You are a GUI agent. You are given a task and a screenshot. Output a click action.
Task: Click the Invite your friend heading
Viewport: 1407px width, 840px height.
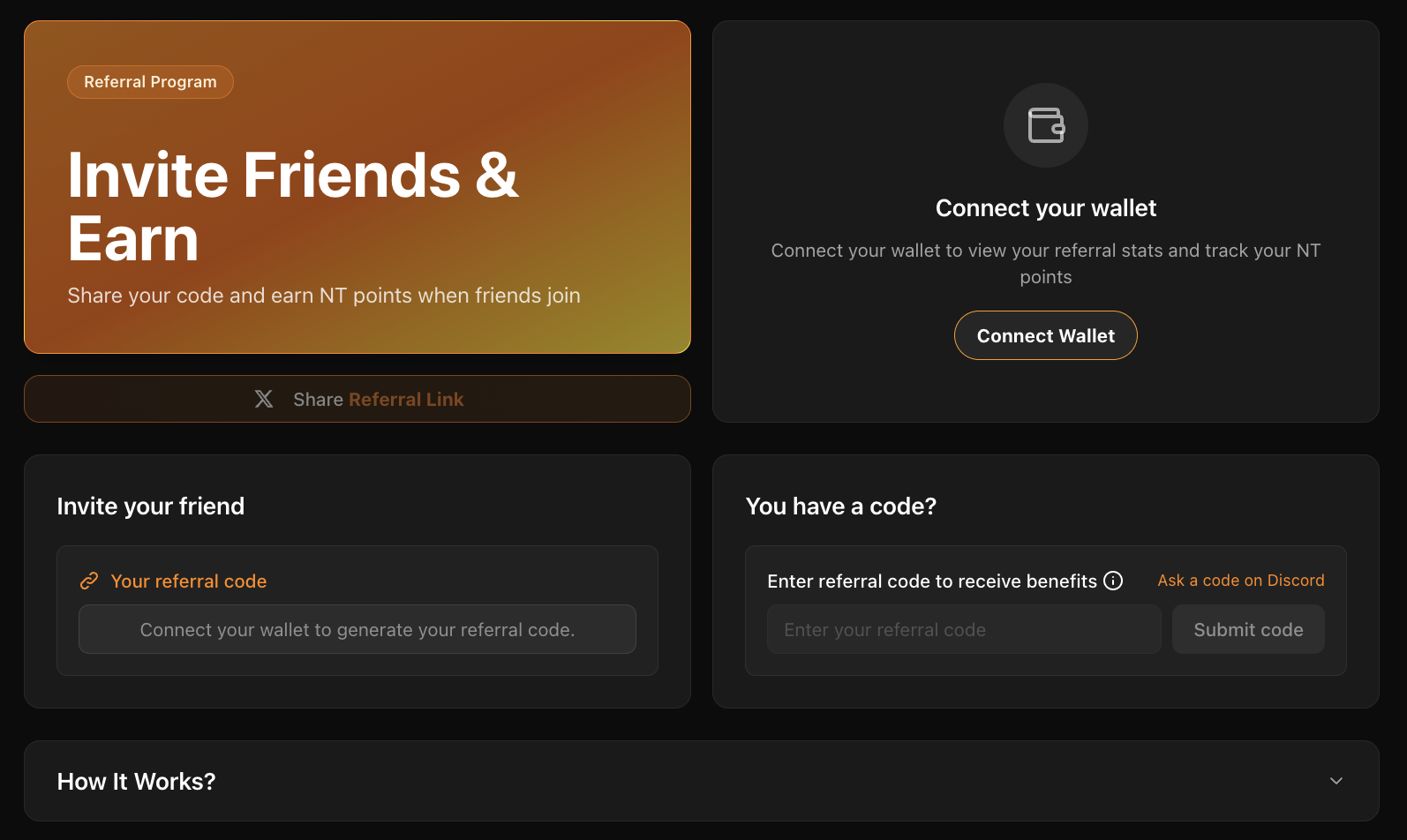[x=151, y=506]
